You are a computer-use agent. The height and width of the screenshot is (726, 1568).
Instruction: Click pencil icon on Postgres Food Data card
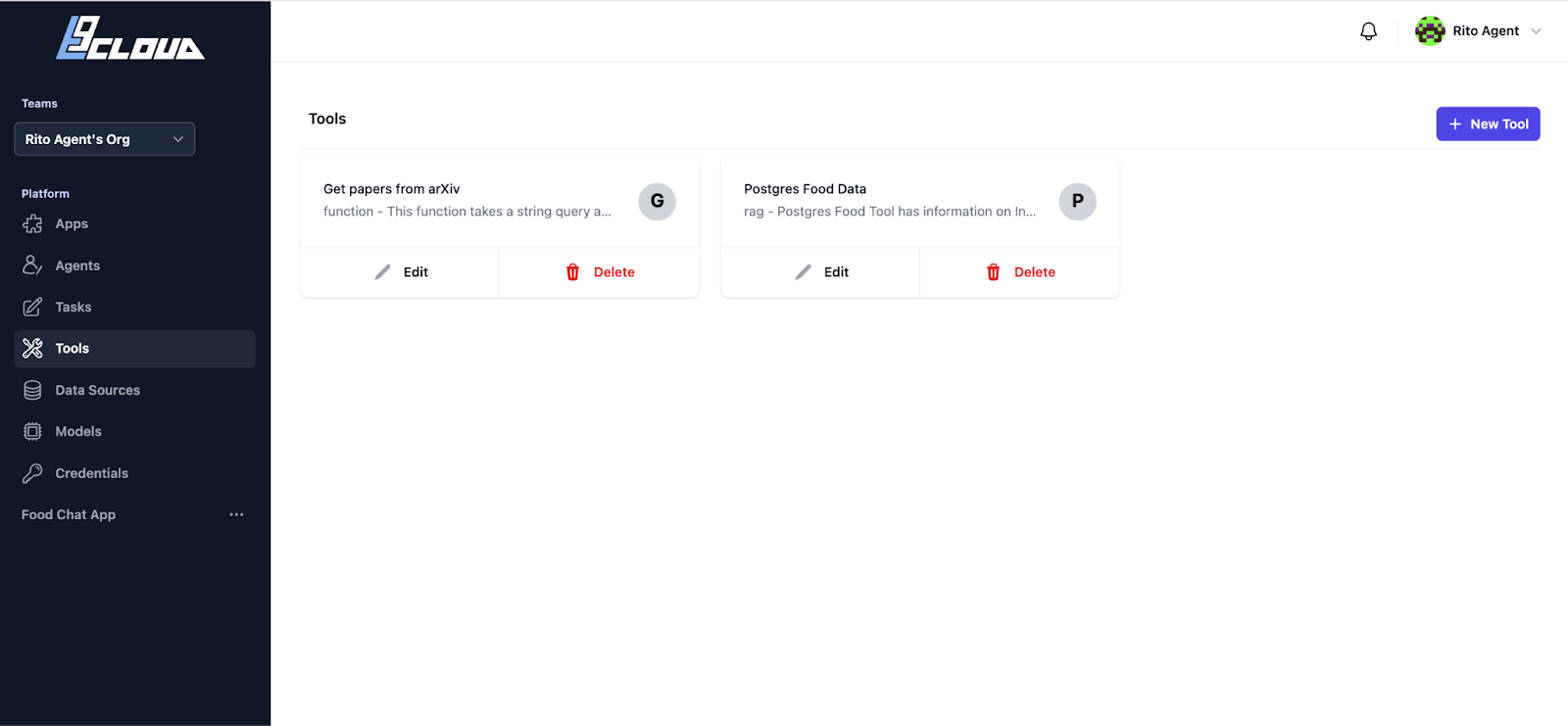[803, 272]
